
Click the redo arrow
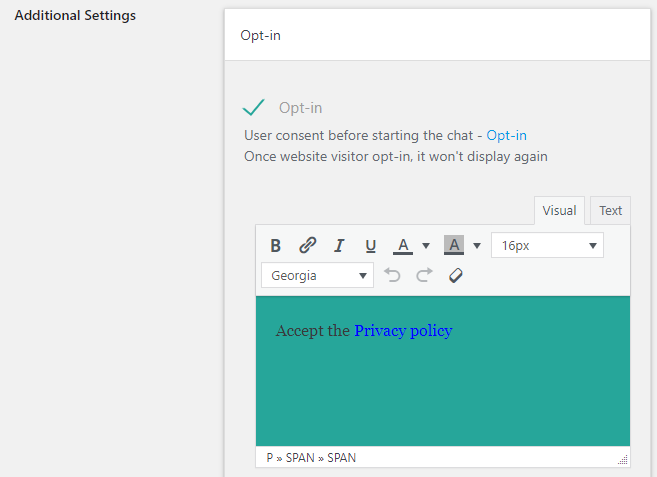(424, 275)
